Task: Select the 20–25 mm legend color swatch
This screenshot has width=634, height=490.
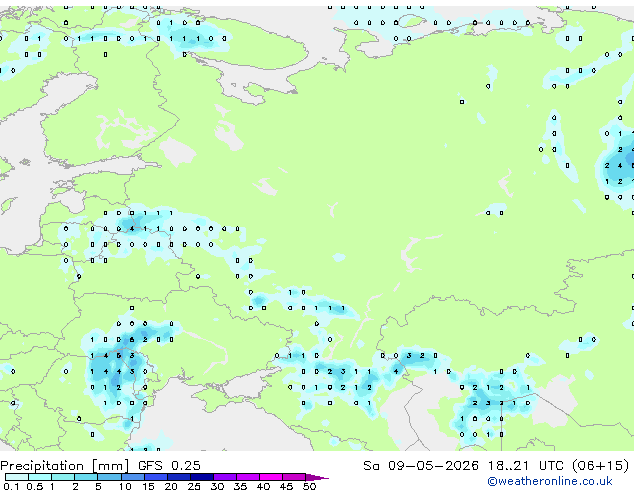Action: (x=179, y=477)
